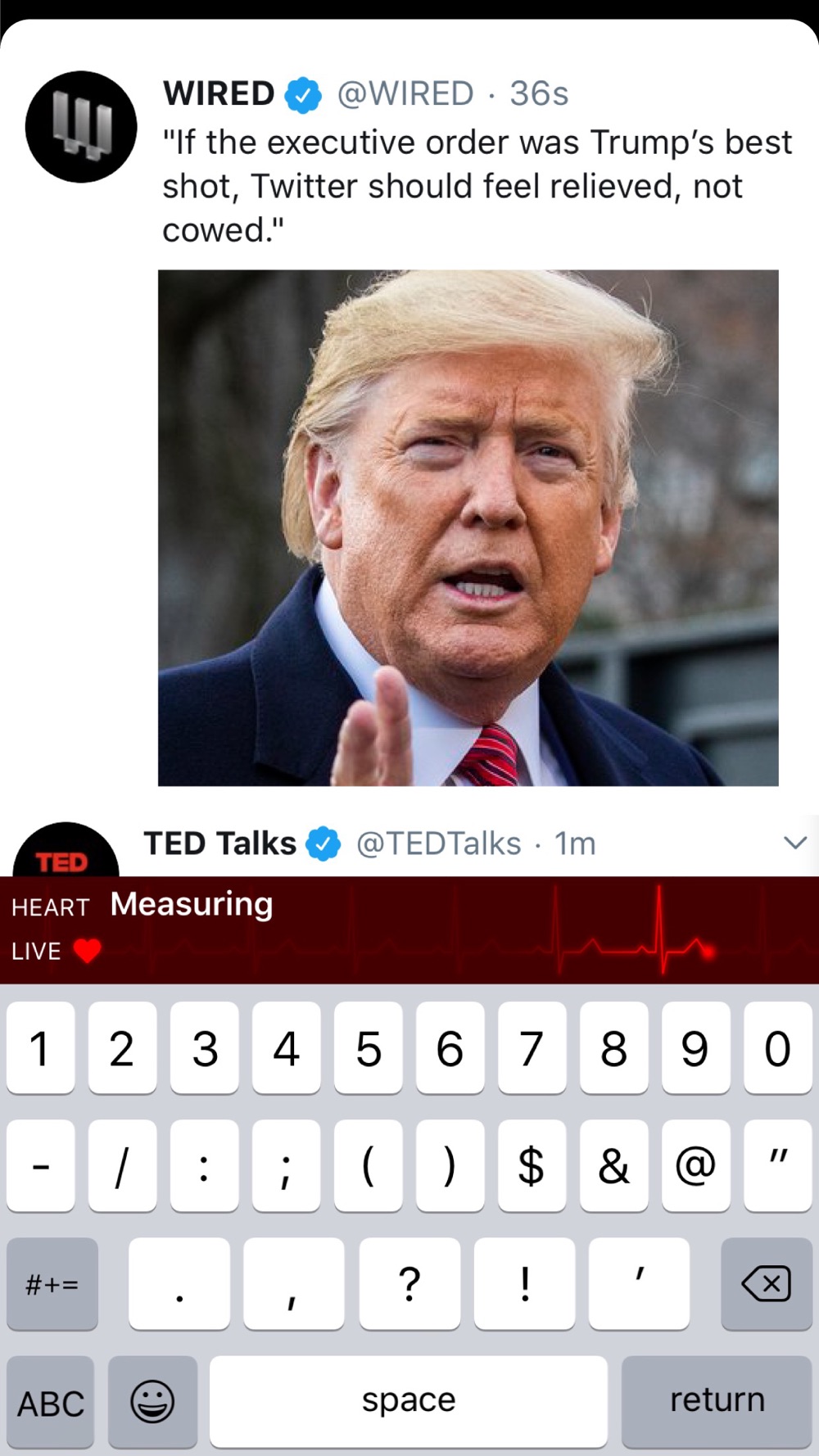
Task: Tap the WIRED verified badge
Action: click(x=303, y=95)
